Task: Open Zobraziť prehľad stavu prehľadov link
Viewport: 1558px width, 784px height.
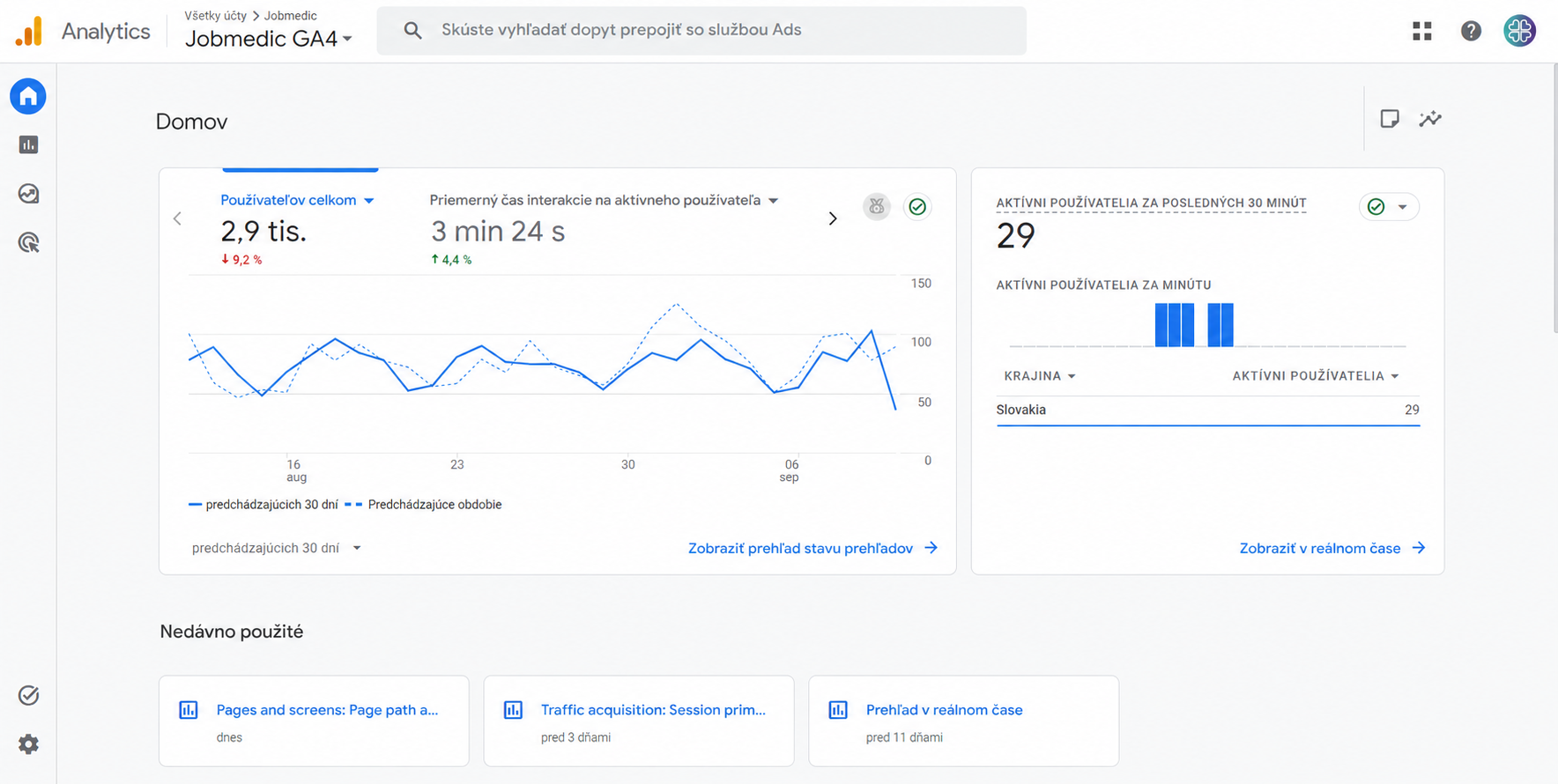Action: [812, 548]
